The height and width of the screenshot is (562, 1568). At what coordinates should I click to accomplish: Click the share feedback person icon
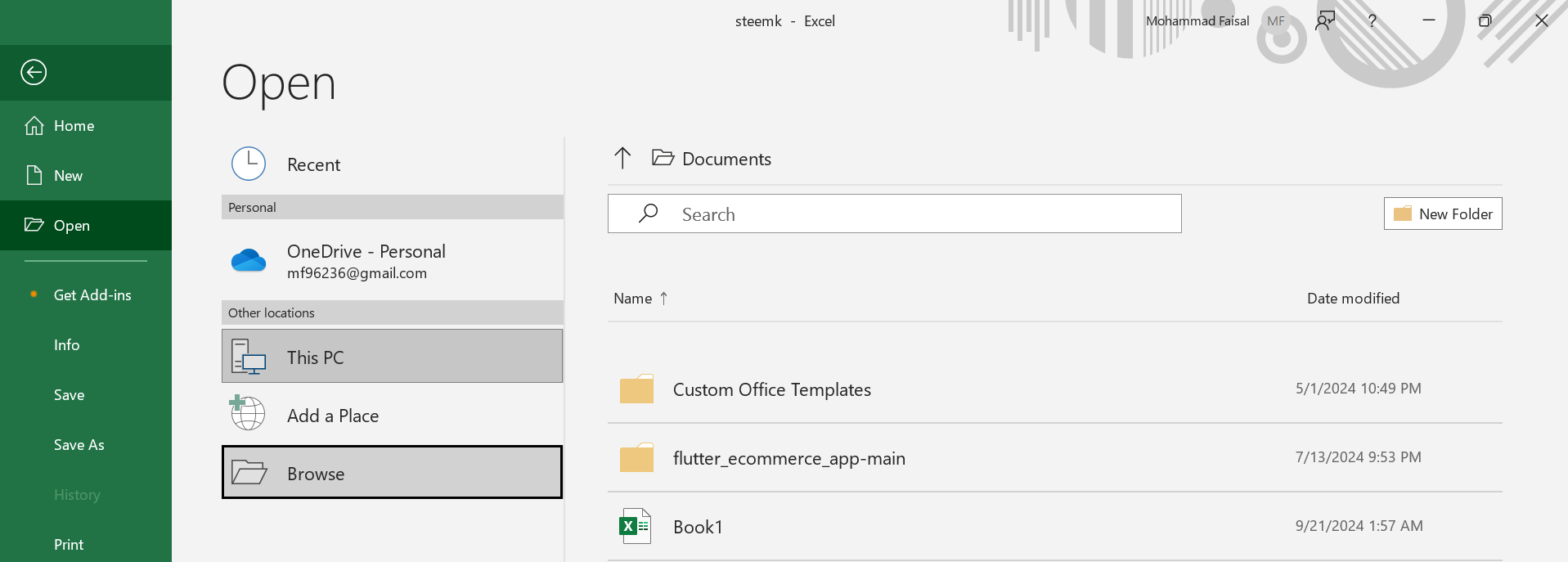[x=1325, y=21]
